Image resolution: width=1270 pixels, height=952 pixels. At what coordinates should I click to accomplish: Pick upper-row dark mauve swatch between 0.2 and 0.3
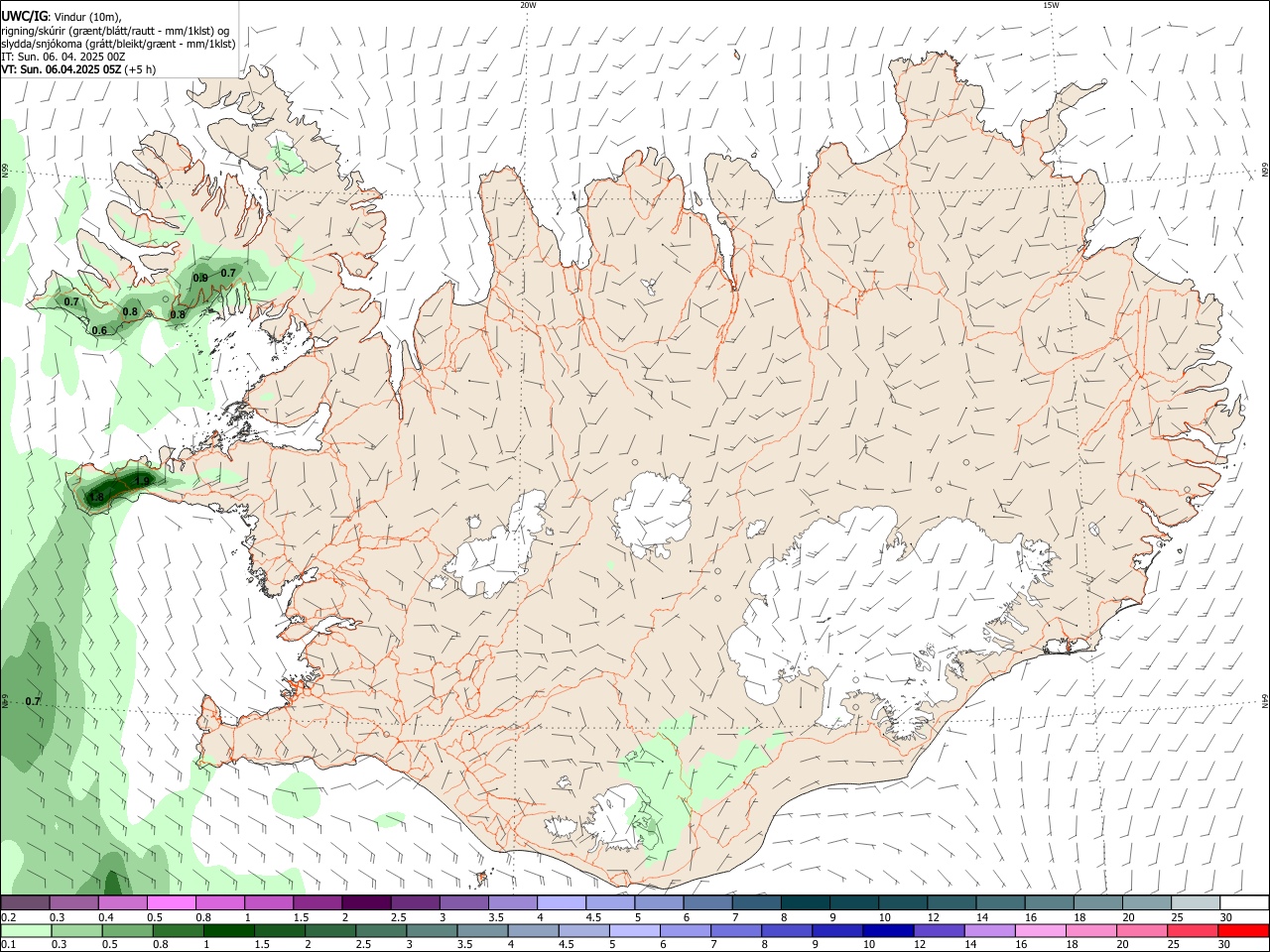tap(25, 902)
